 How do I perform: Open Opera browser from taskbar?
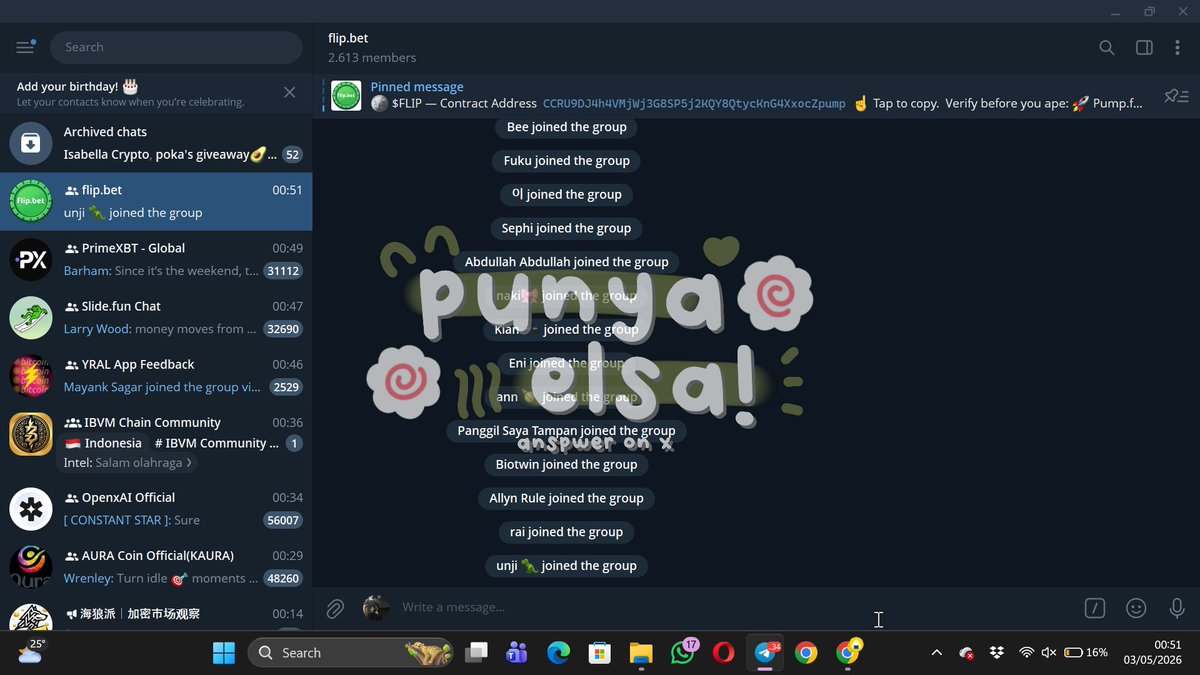tap(723, 653)
